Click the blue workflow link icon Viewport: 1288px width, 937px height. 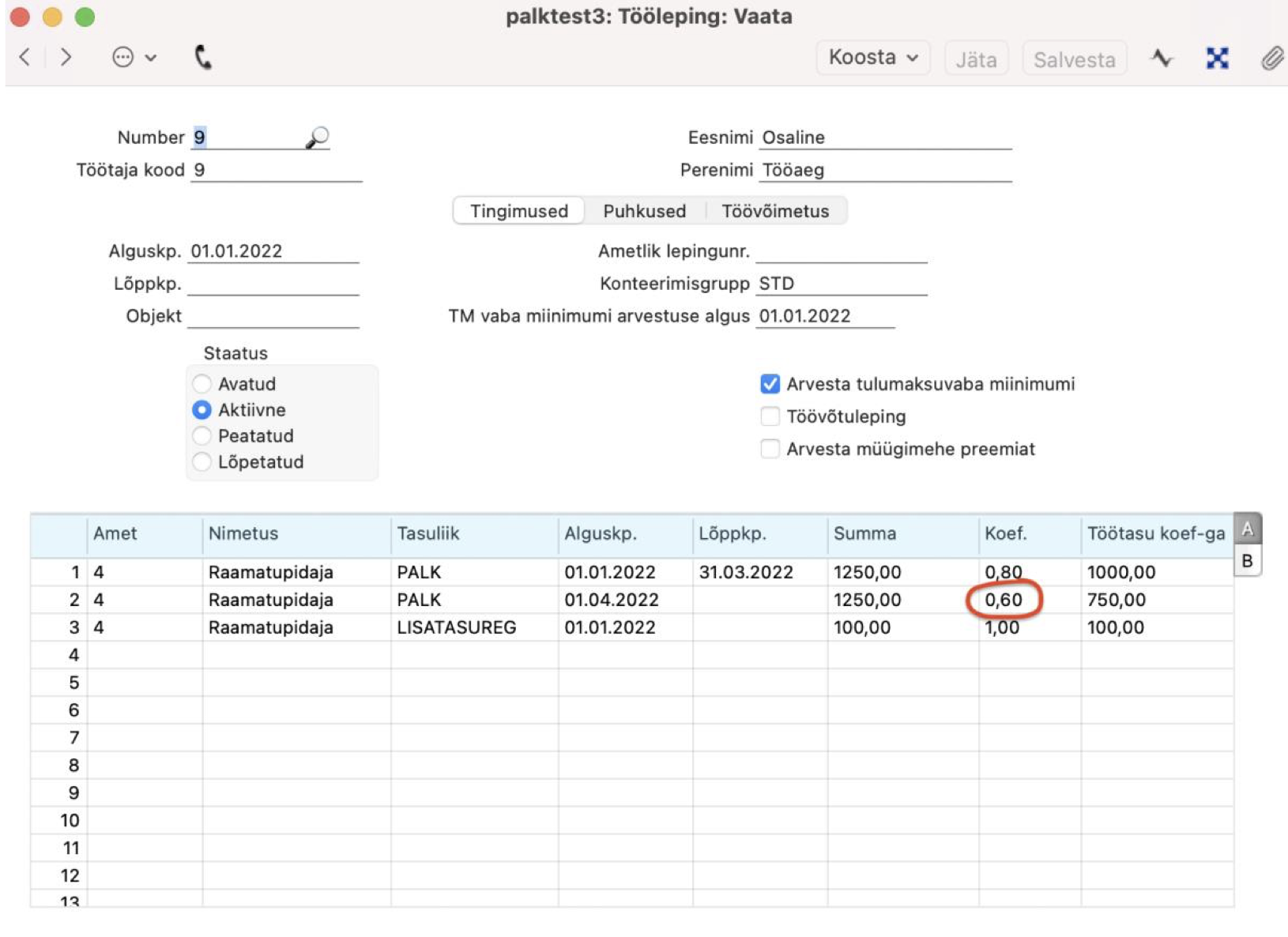[1217, 58]
